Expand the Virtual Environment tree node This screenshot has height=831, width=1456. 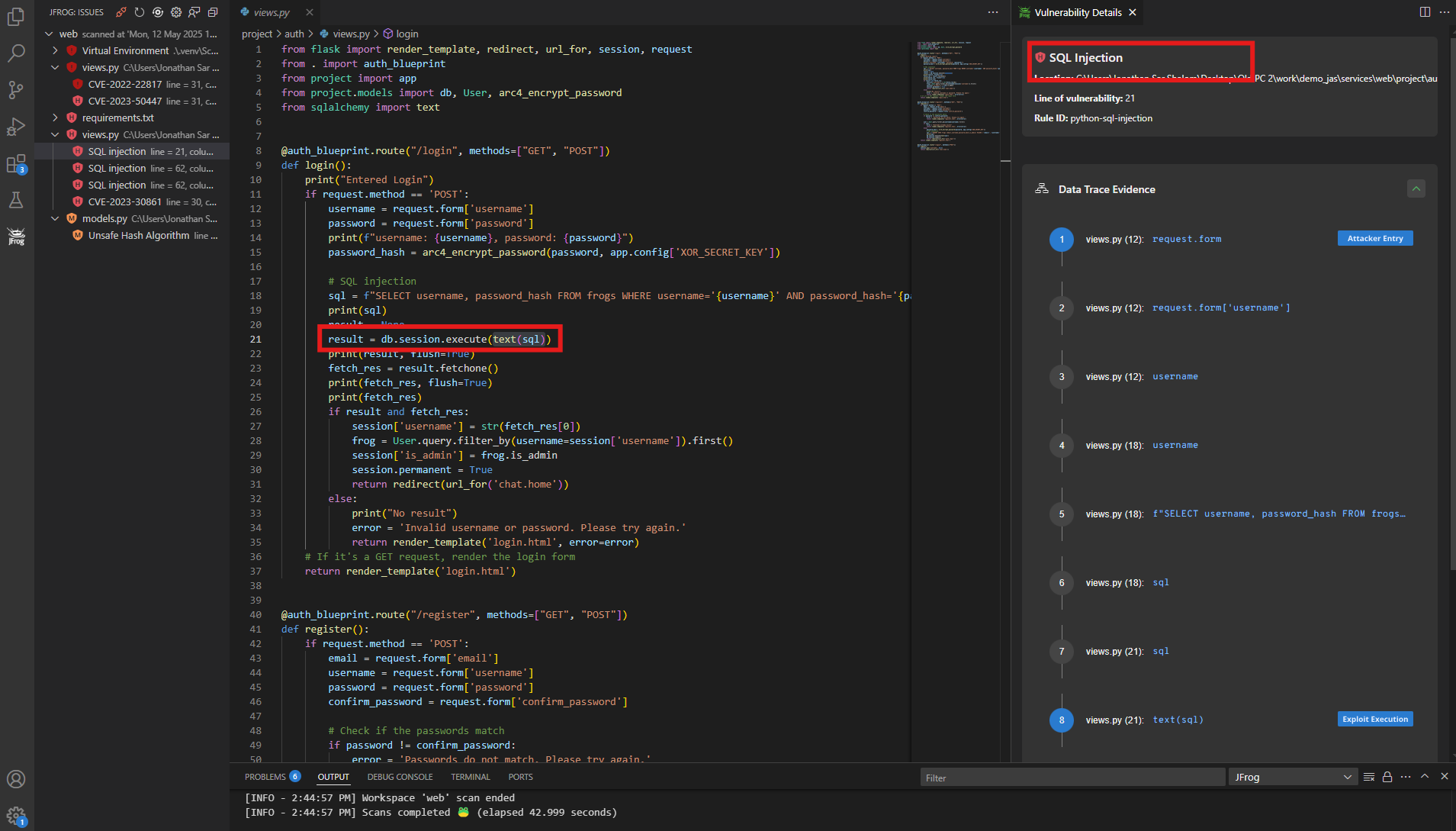55,50
